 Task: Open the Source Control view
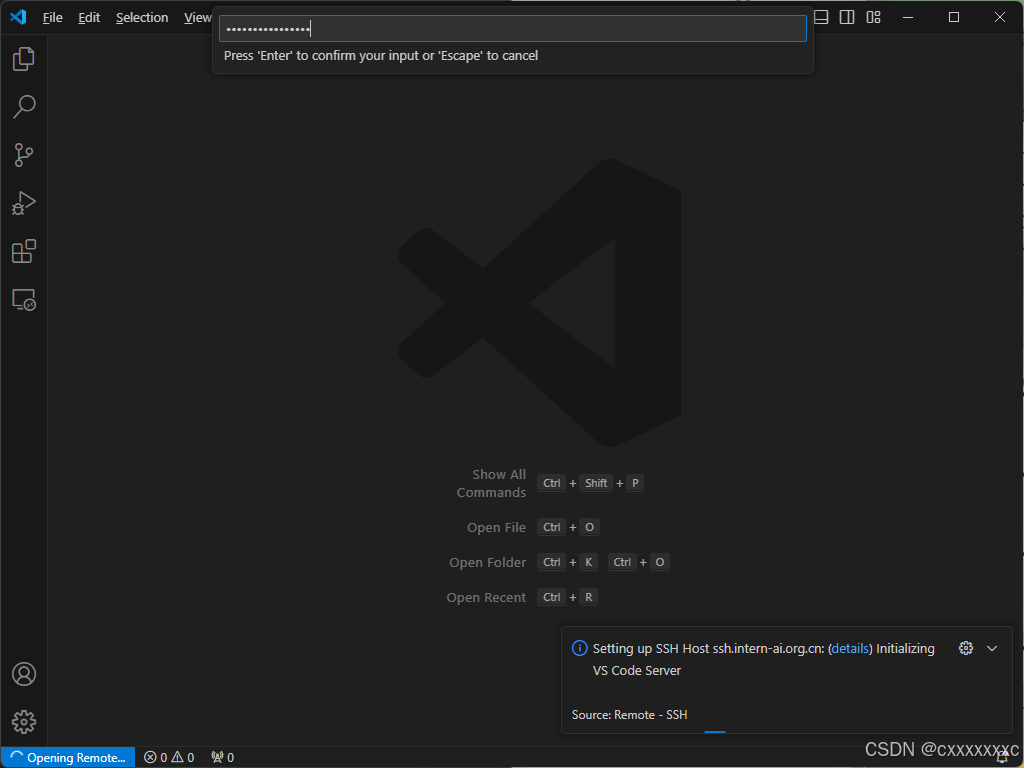coord(24,155)
